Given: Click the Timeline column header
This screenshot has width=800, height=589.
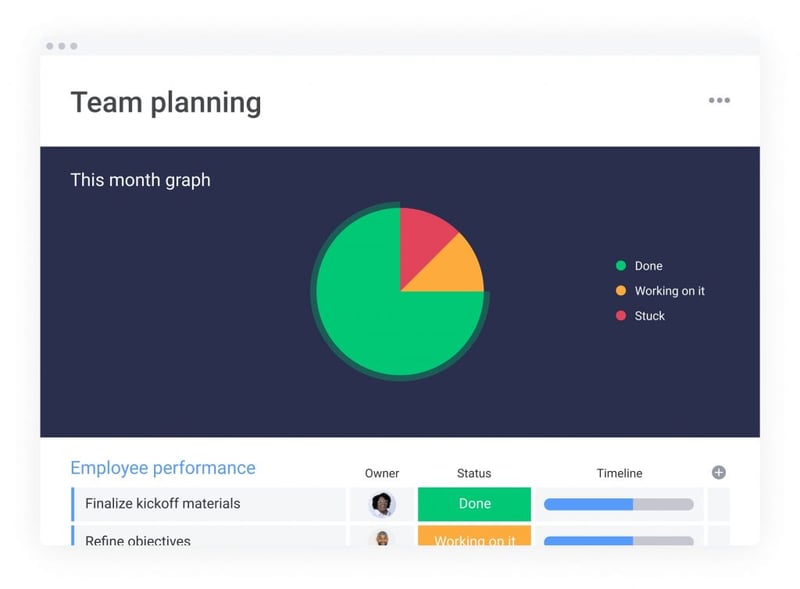Looking at the screenshot, I should point(619,473).
